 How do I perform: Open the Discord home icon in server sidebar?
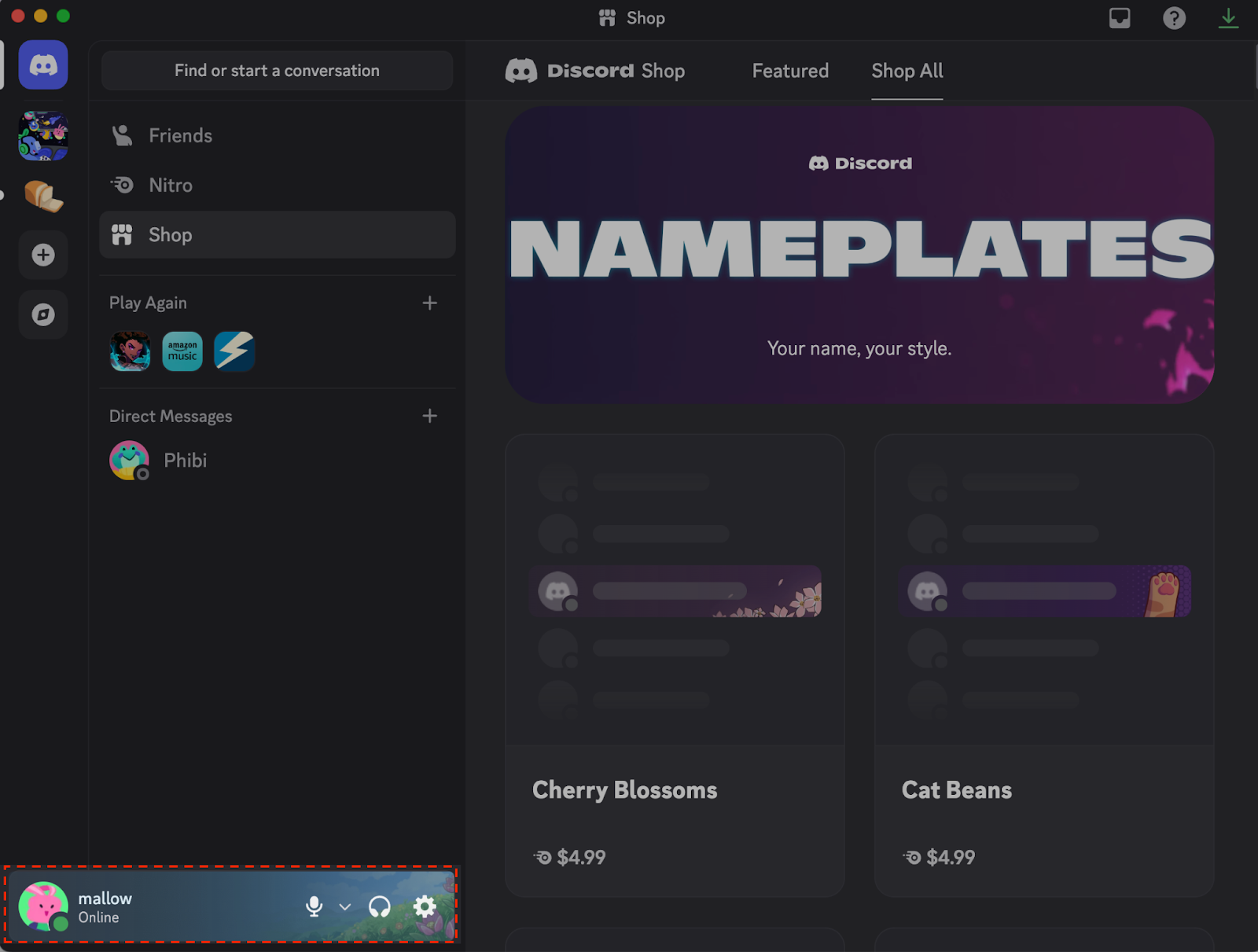[42, 64]
